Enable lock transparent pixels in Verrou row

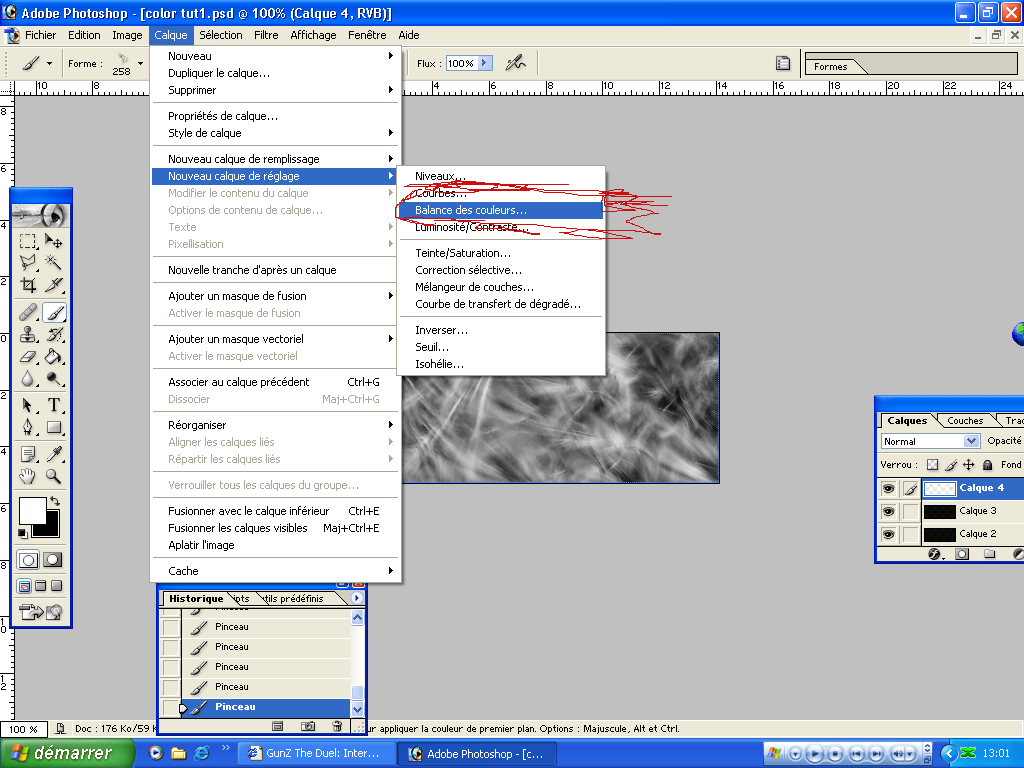click(932, 465)
